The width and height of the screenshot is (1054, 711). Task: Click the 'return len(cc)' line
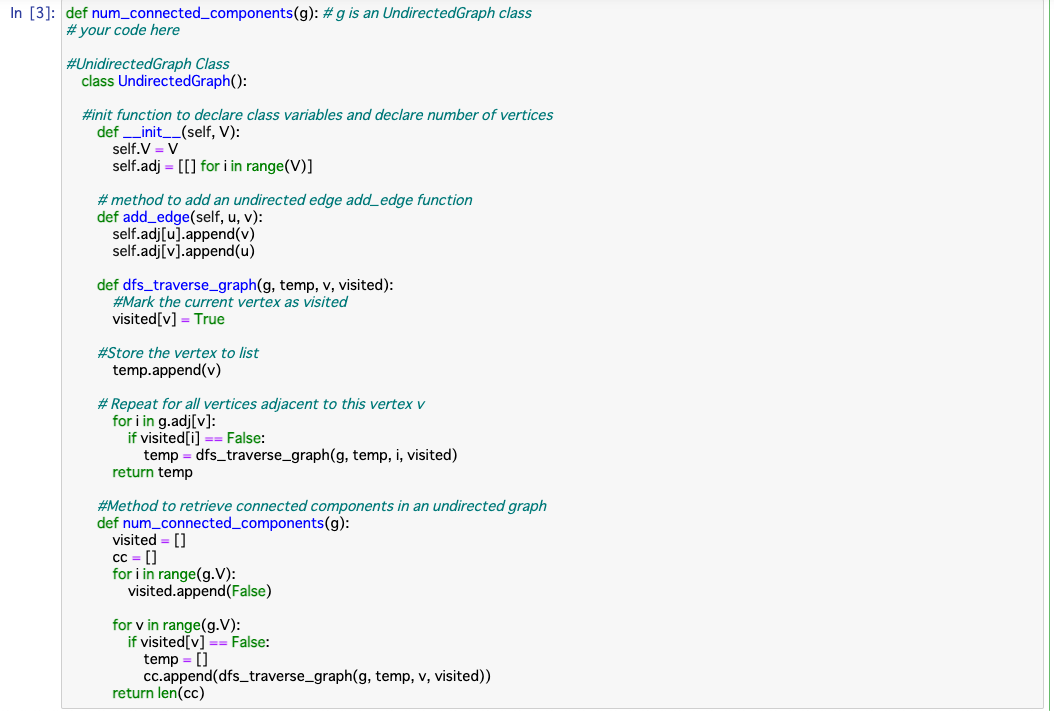tap(159, 694)
